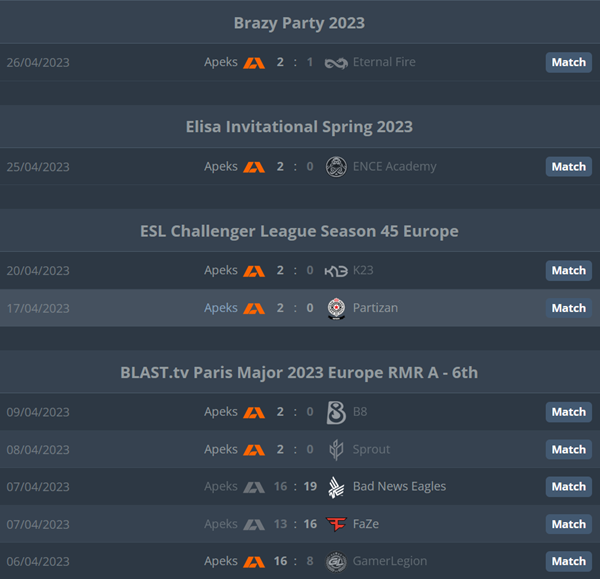Click the Partizan team crest

pyautogui.click(x=336, y=308)
